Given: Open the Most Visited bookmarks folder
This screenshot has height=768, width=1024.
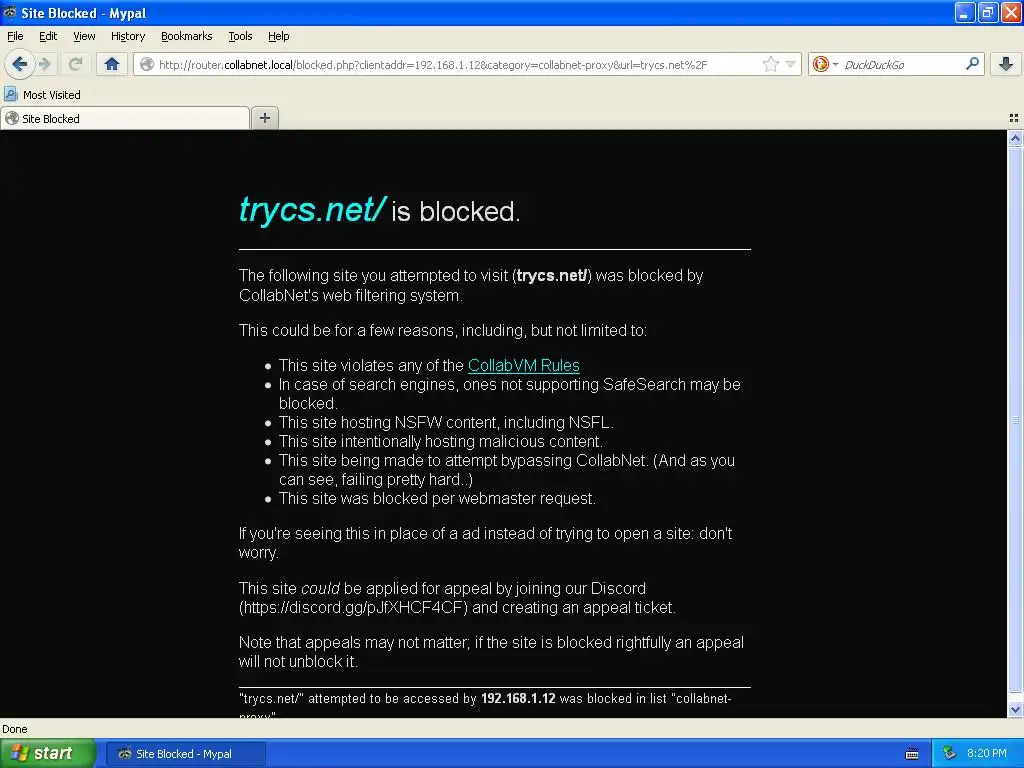Looking at the screenshot, I should 43,95.
